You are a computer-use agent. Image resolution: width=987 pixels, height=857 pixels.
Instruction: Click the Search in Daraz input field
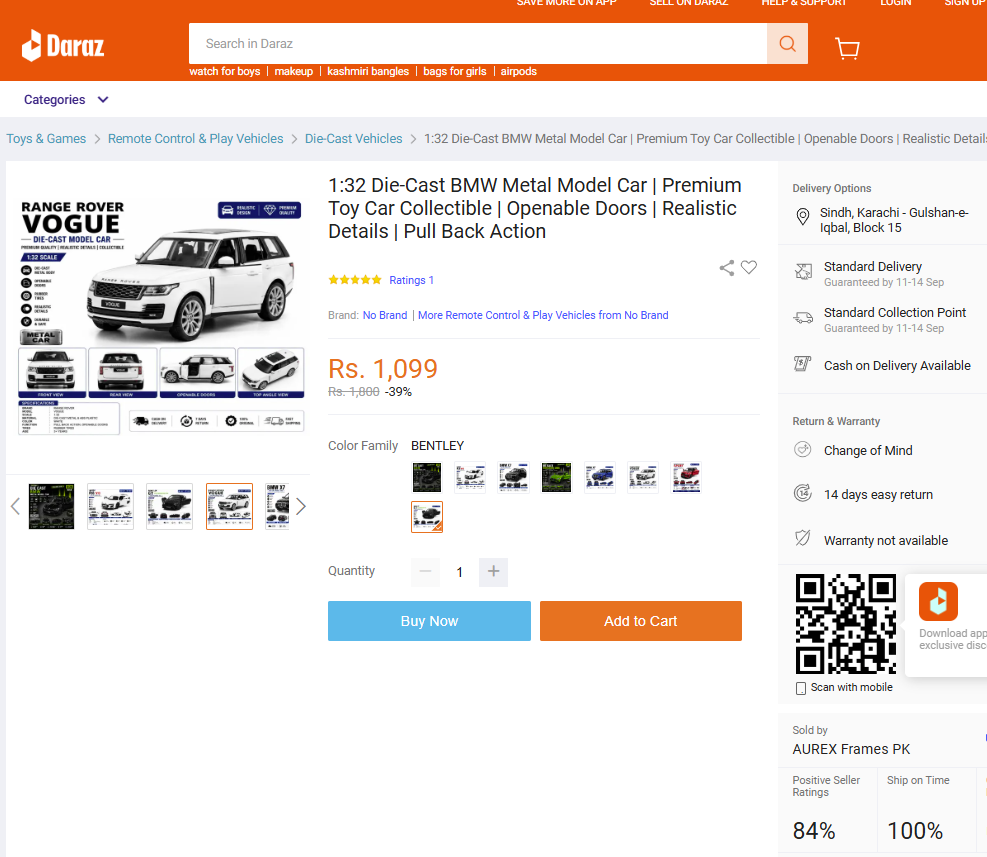pyautogui.click(x=478, y=43)
